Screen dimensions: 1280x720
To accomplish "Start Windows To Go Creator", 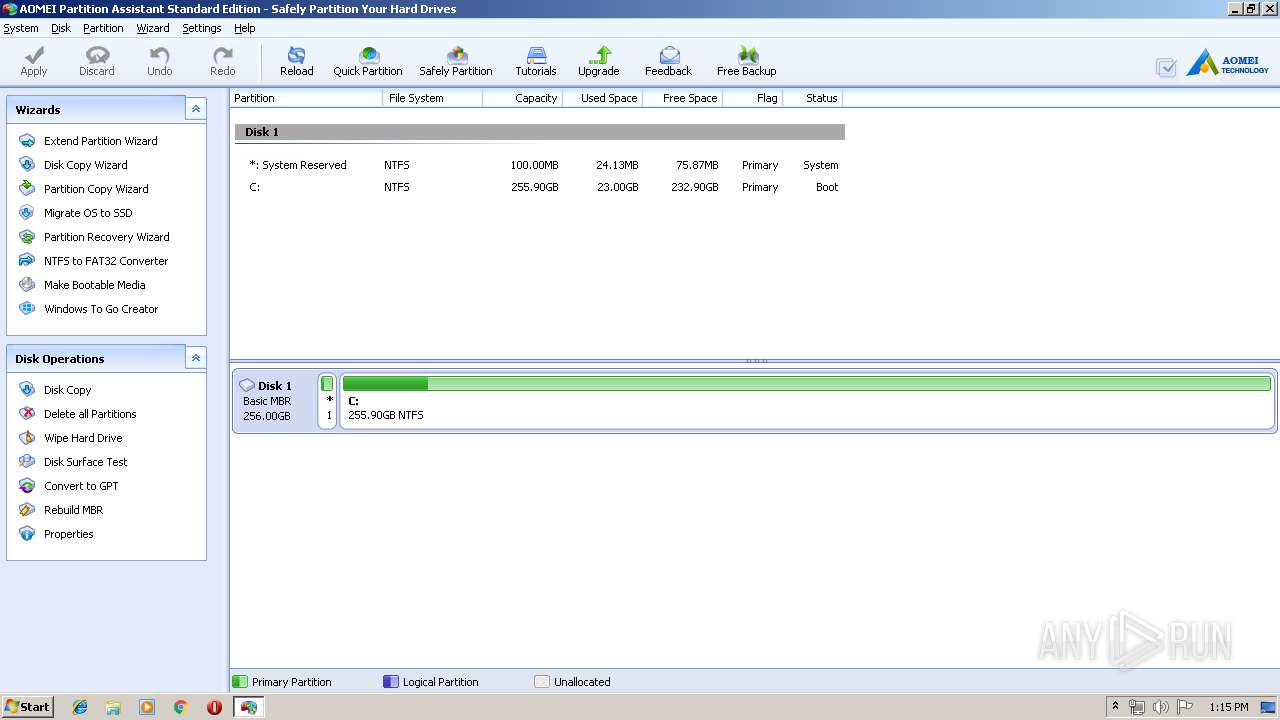I will point(101,309).
